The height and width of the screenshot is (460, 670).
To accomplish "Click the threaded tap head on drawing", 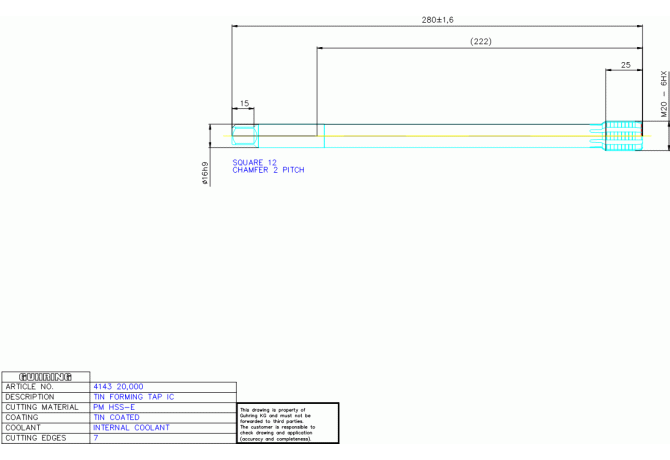I will tap(623, 136).
